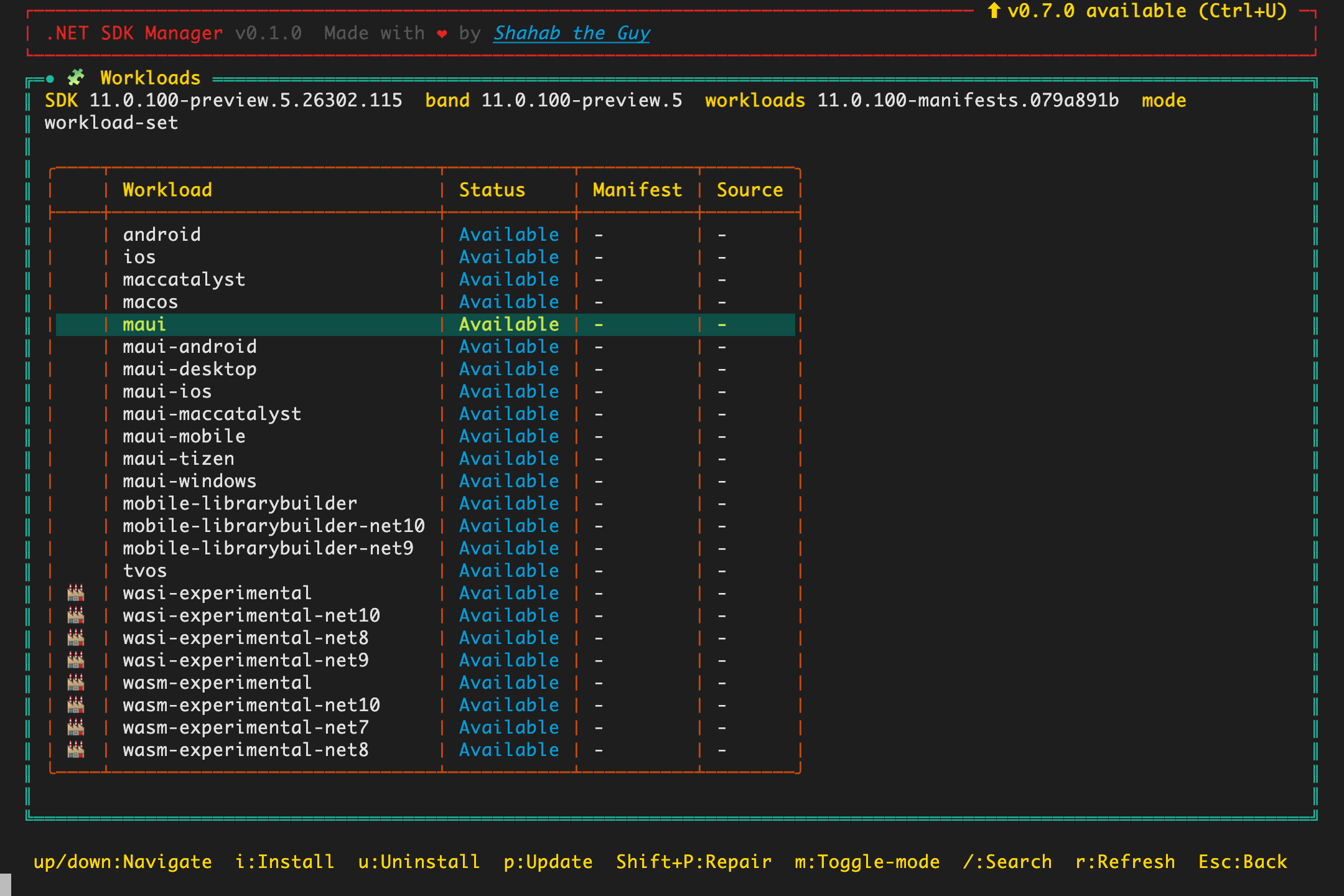Click experimental icon beside wasm-experimental-net10
1344x896 pixels.
click(x=76, y=704)
